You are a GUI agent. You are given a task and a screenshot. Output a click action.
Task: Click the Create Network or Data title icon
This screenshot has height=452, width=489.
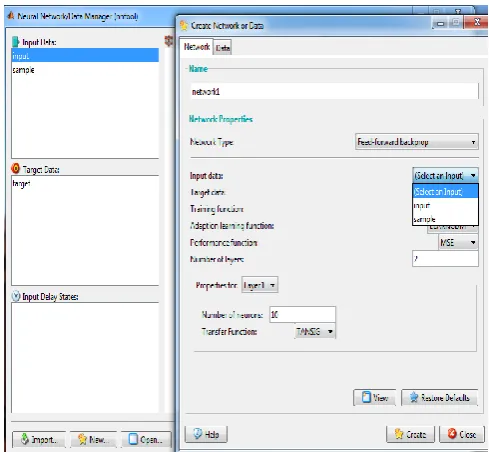(x=184, y=25)
